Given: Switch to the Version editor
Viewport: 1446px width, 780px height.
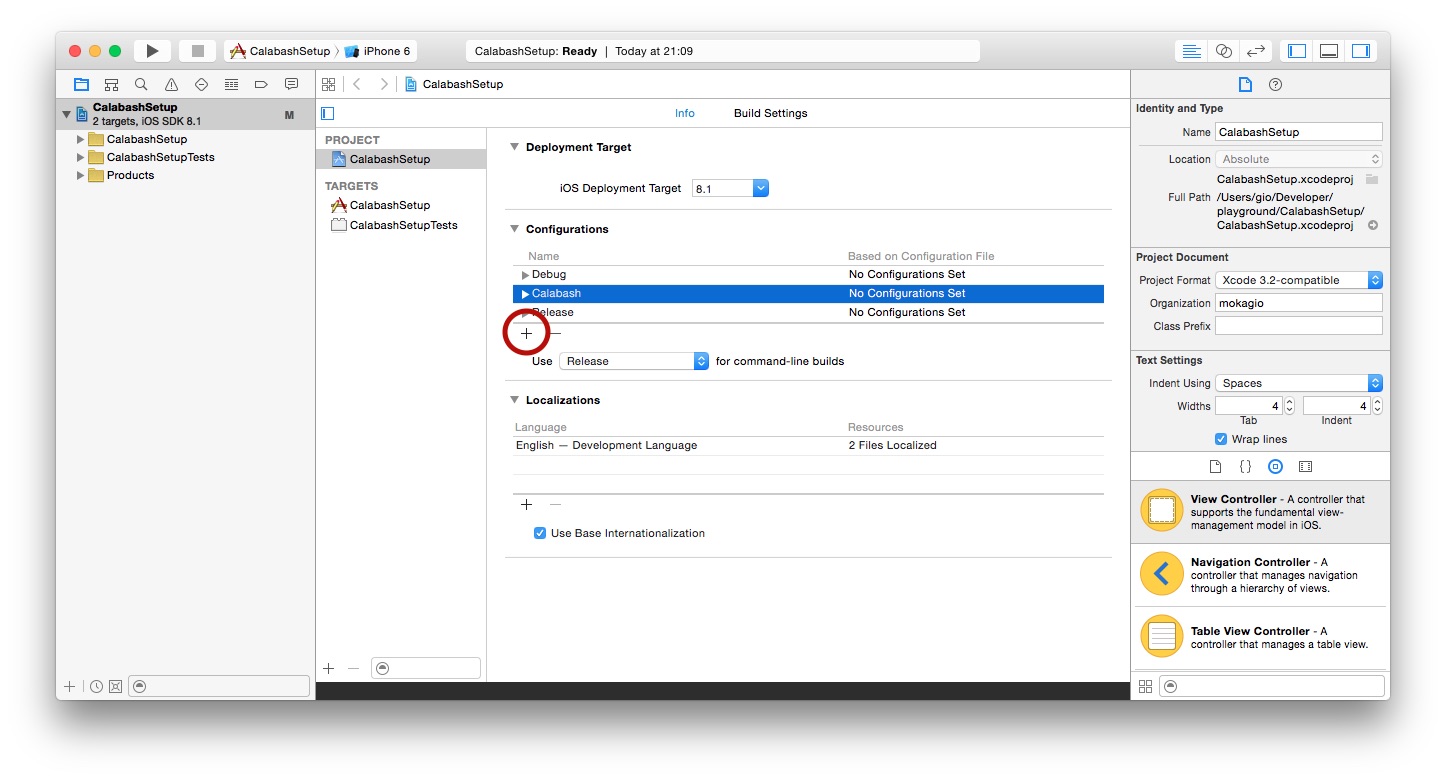Looking at the screenshot, I should tap(1255, 51).
